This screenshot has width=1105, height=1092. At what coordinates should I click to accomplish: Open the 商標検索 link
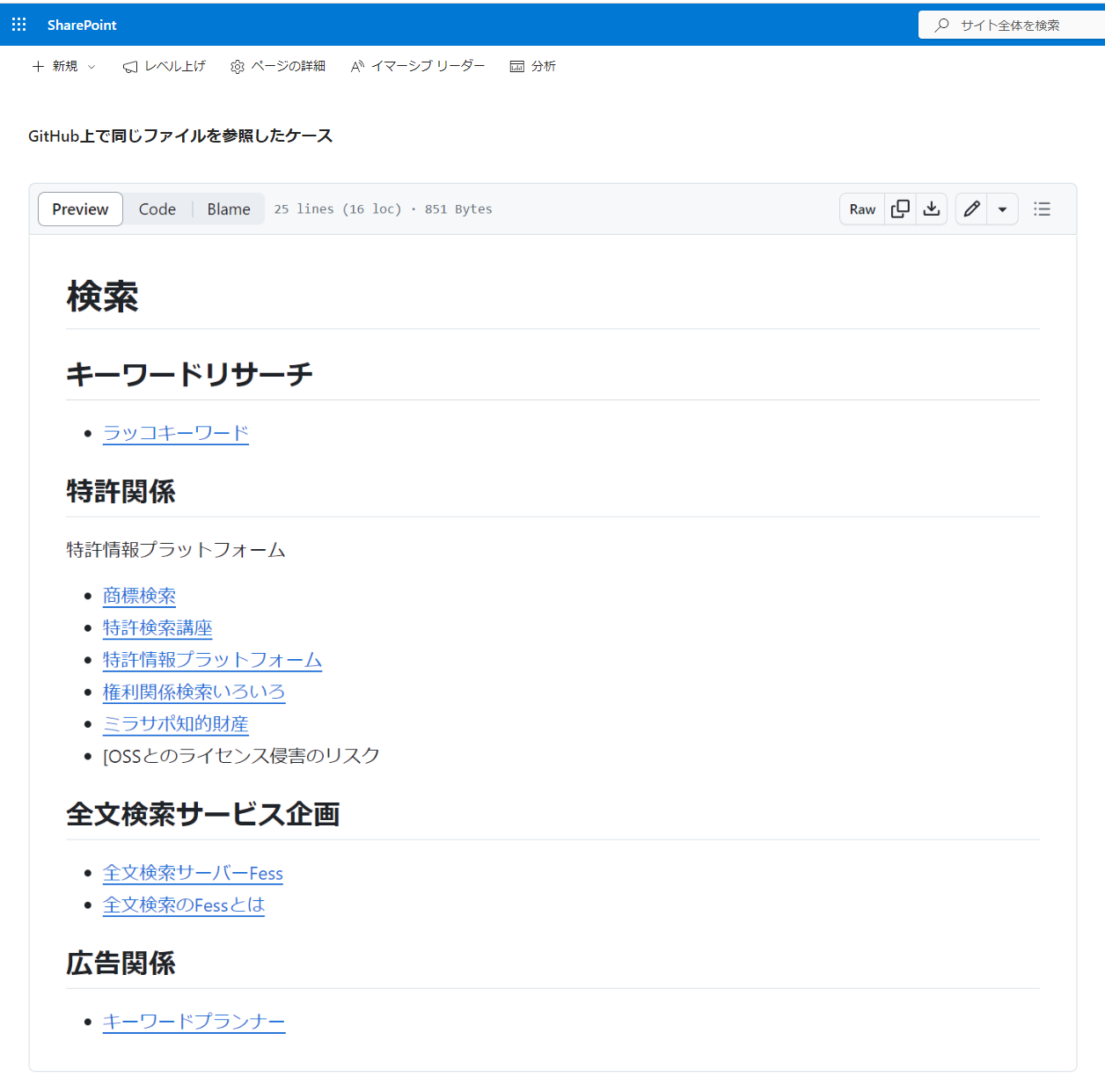(139, 596)
